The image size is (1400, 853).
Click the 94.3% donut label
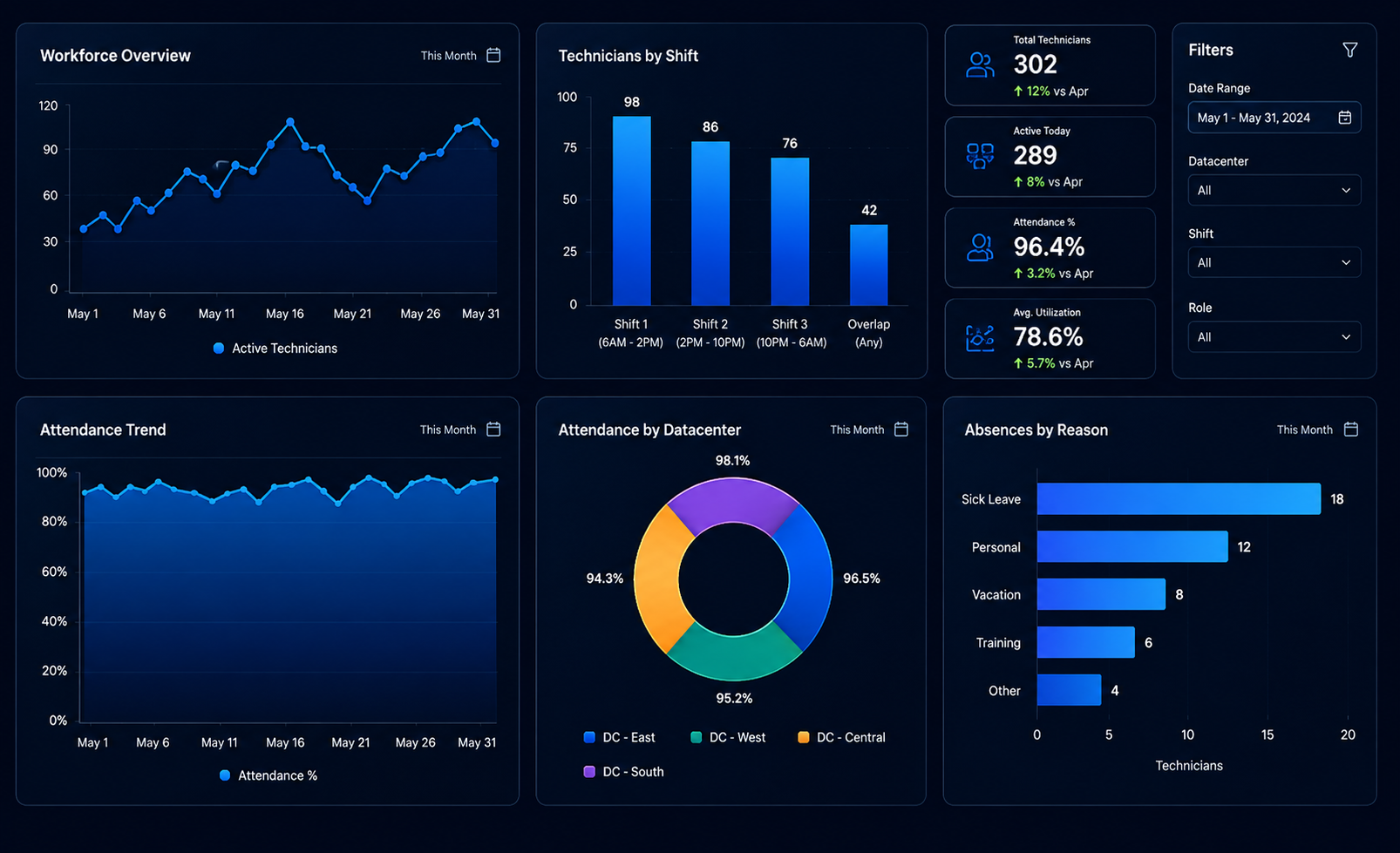click(x=605, y=579)
